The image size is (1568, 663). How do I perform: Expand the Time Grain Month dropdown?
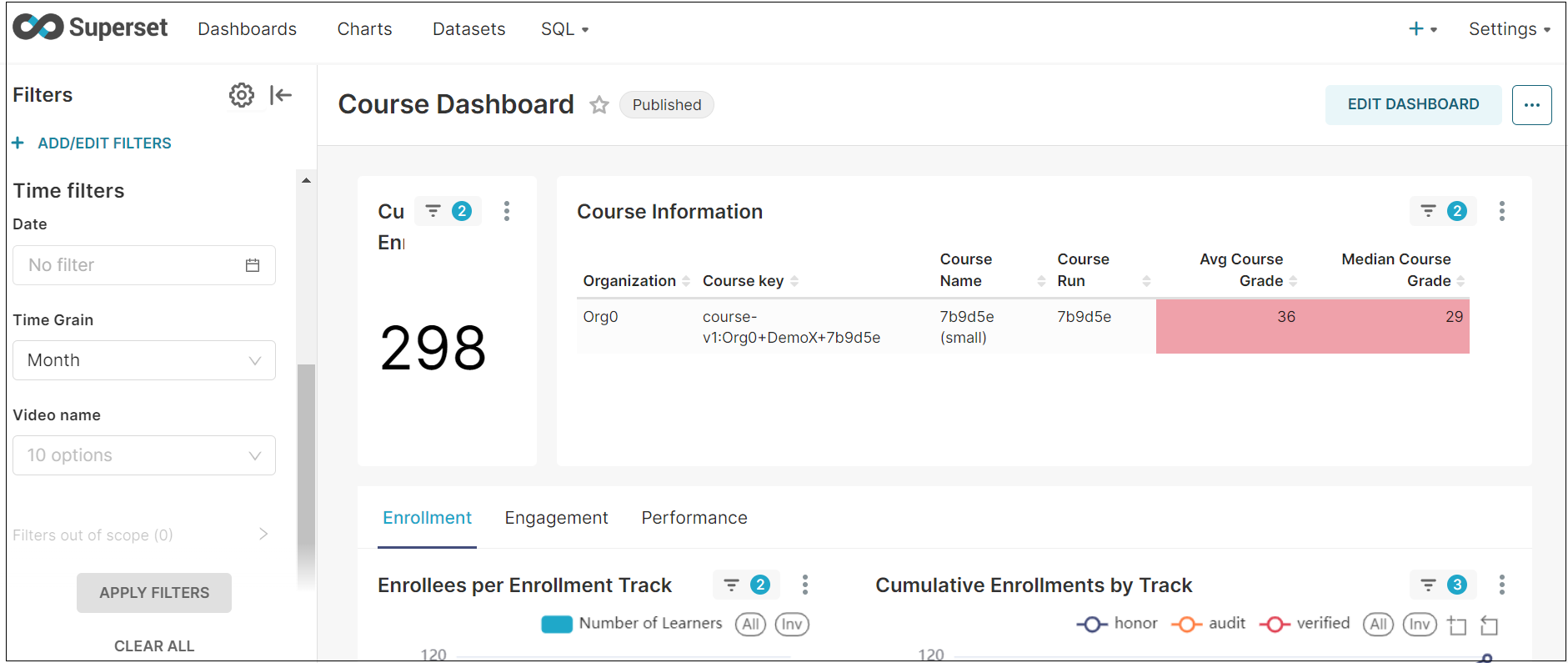coord(144,360)
